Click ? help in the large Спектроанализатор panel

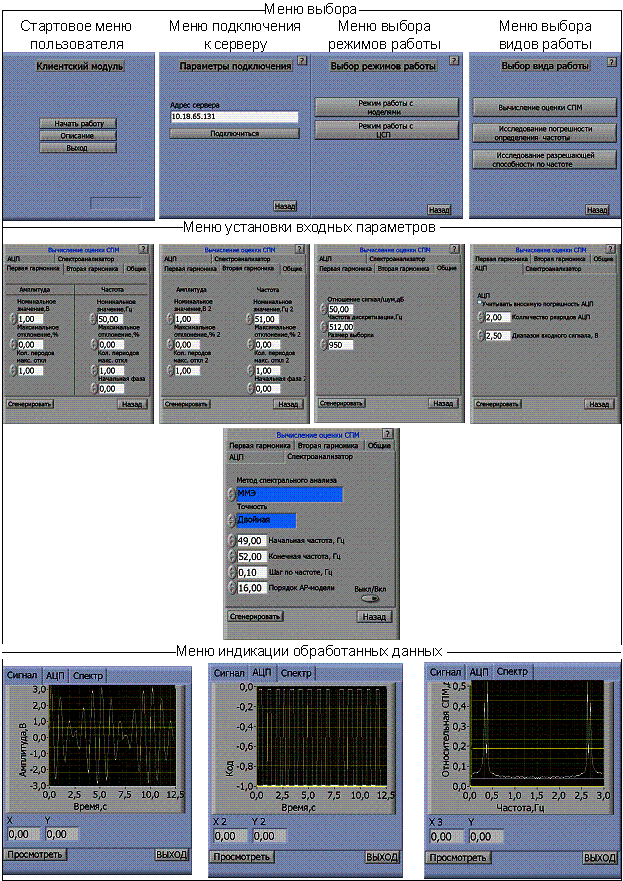point(388,434)
